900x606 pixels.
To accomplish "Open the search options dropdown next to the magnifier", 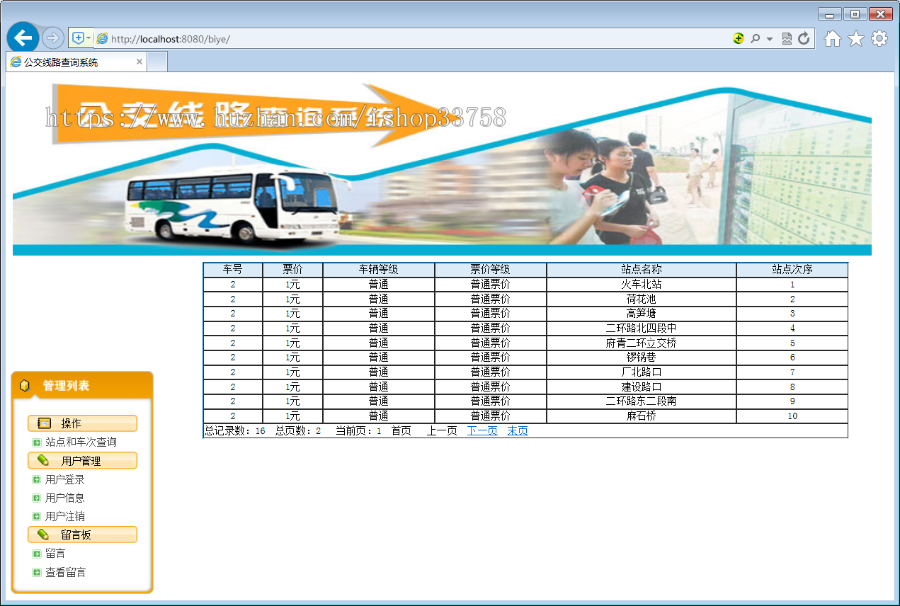I will (x=769, y=39).
